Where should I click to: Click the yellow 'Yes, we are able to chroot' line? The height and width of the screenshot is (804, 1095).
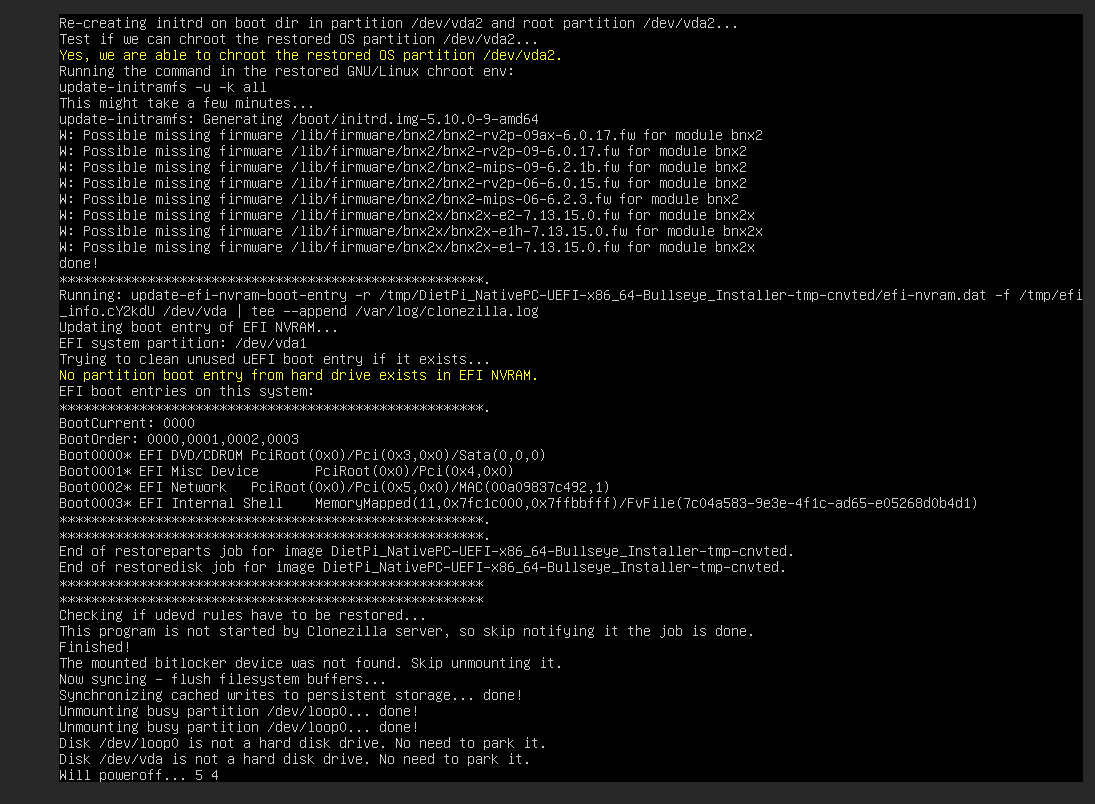310,55
